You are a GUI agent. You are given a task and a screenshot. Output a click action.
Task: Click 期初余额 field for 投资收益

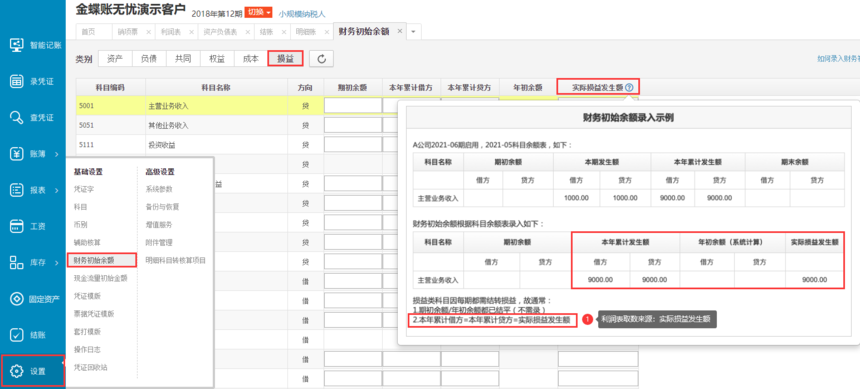tap(353, 145)
